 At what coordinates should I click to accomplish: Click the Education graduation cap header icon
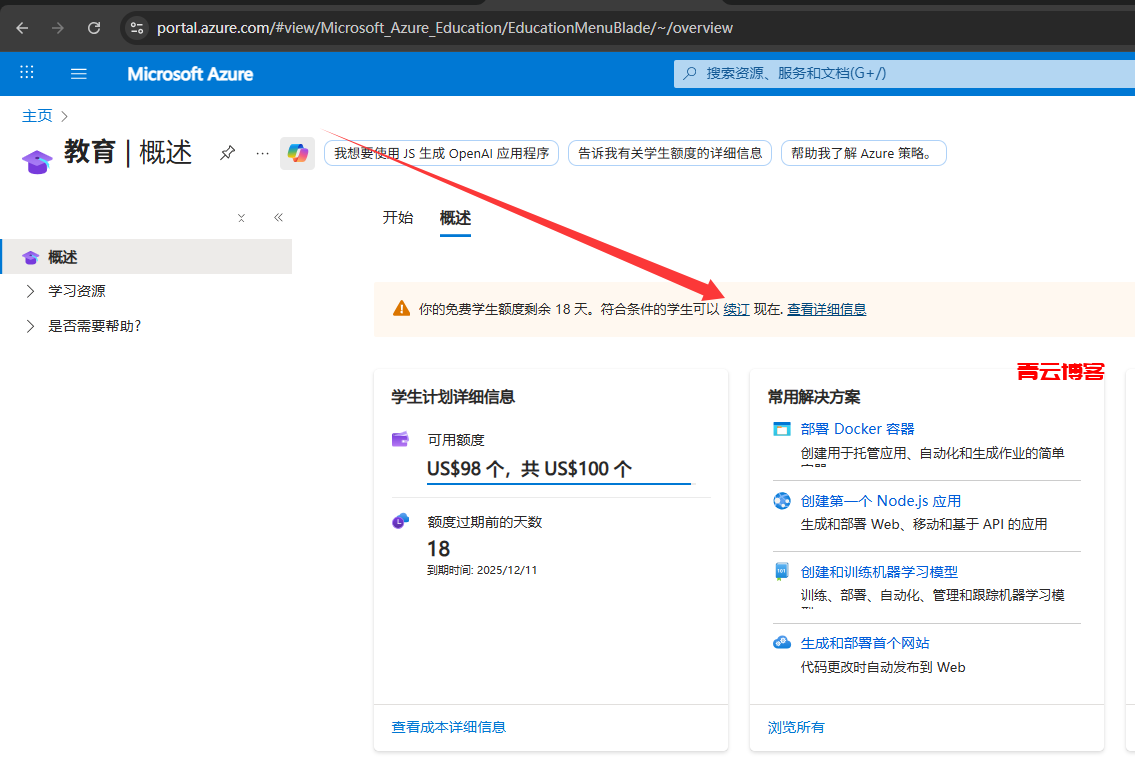coord(37,161)
